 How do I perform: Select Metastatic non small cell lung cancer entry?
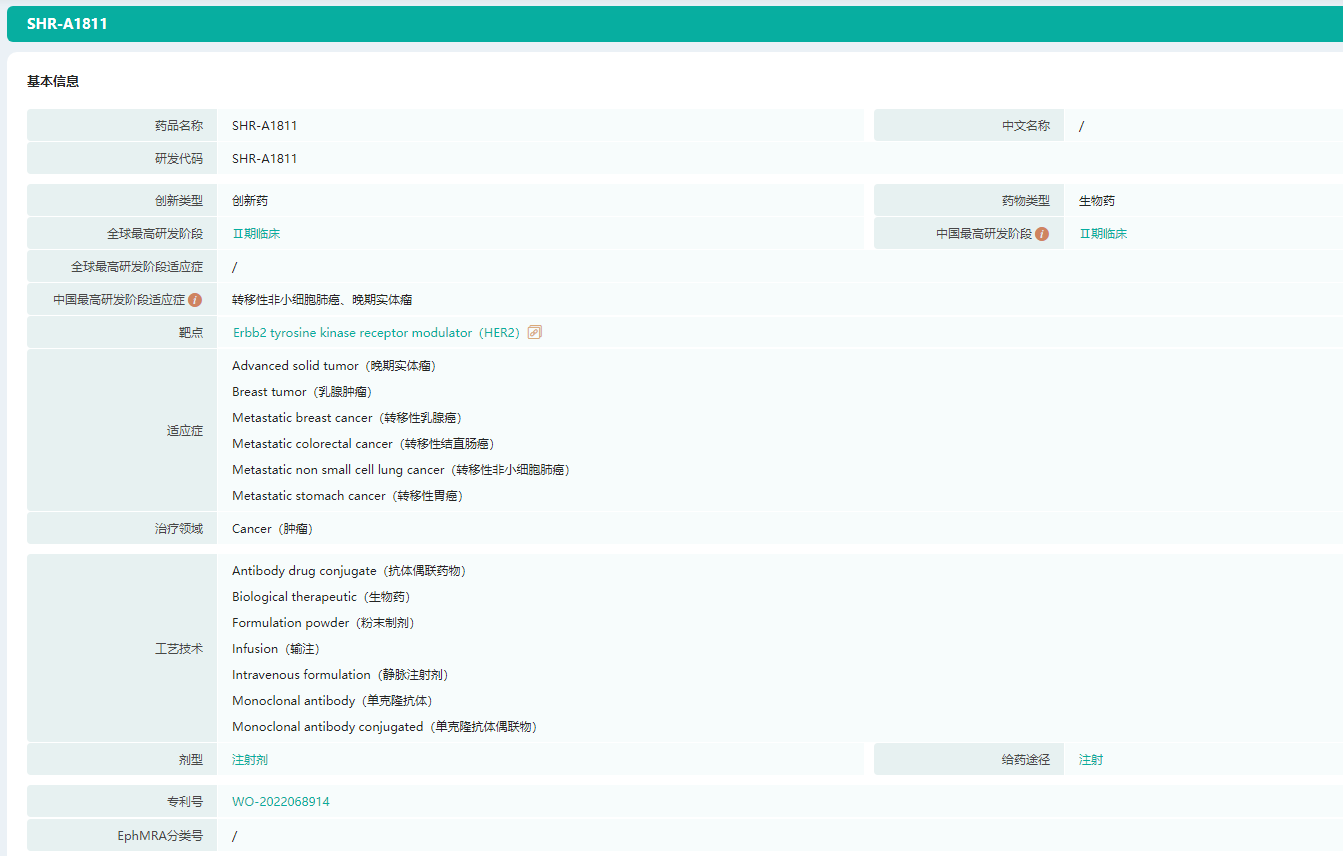pos(402,470)
